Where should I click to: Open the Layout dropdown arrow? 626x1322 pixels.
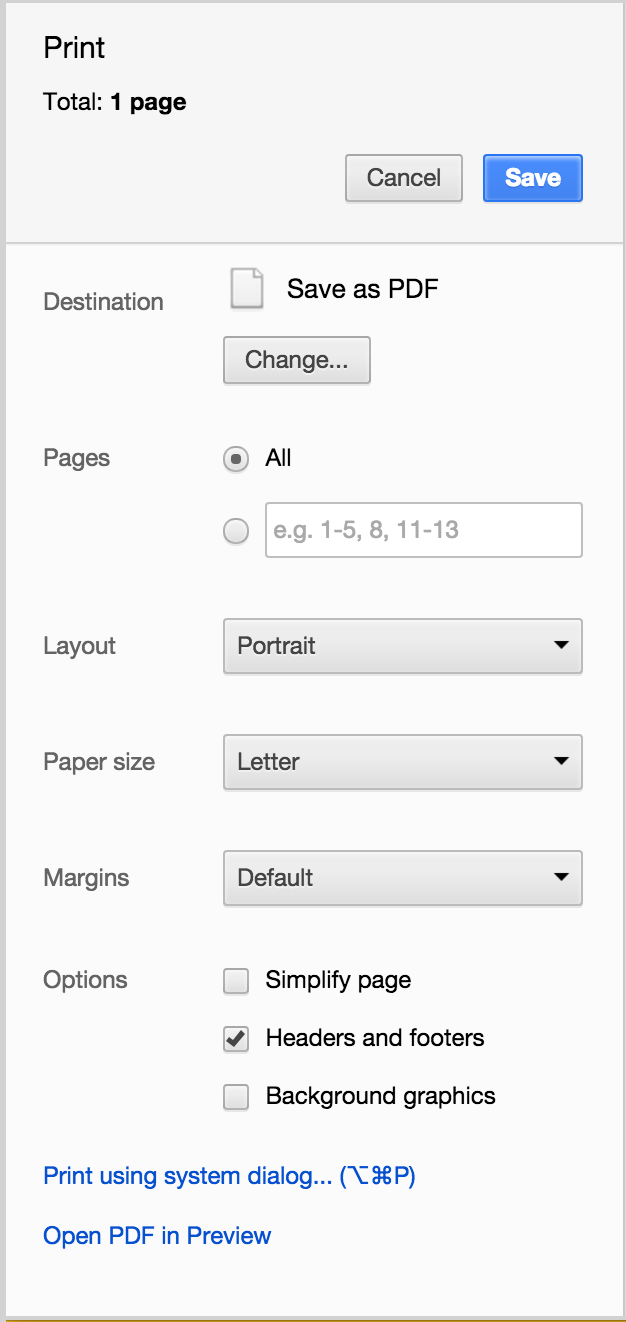560,646
